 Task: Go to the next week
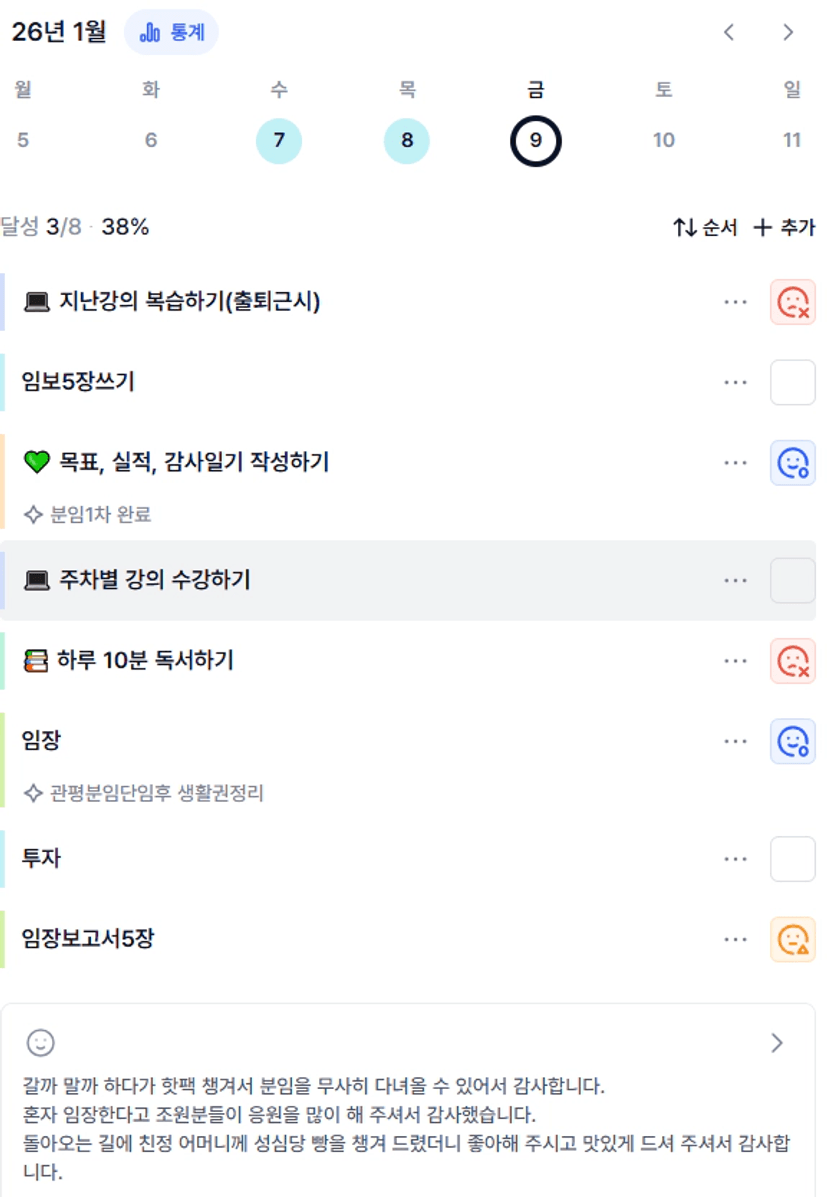pos(788,32)
